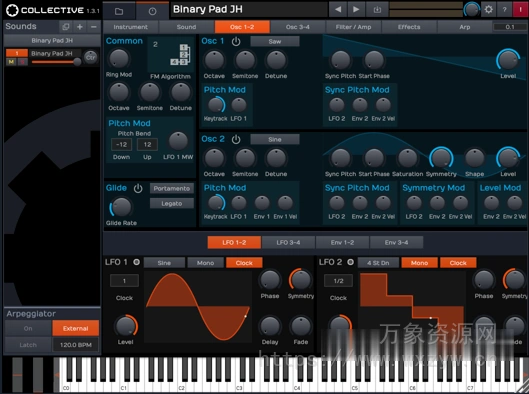Click the Osc 1 Level knob
The image size is (529, 394).
508,60
